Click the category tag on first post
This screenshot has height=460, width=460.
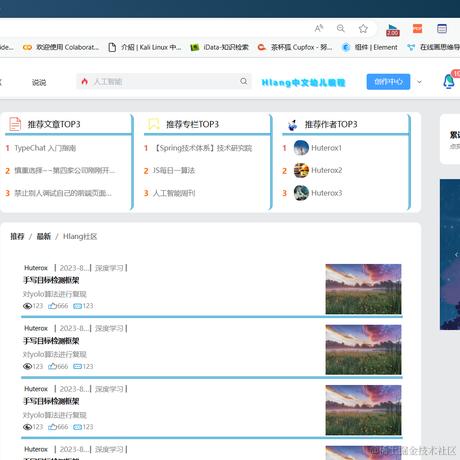(x=109, y=268)
